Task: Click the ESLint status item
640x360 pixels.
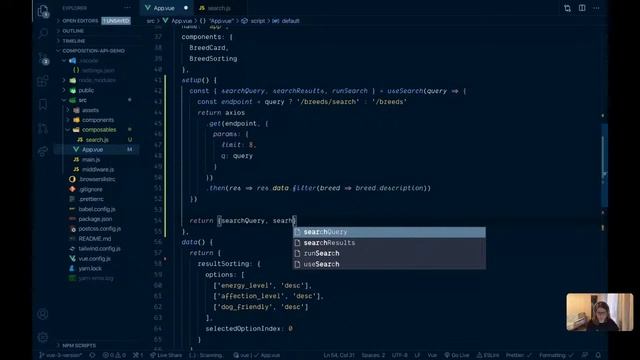Action: click(488, 355)
